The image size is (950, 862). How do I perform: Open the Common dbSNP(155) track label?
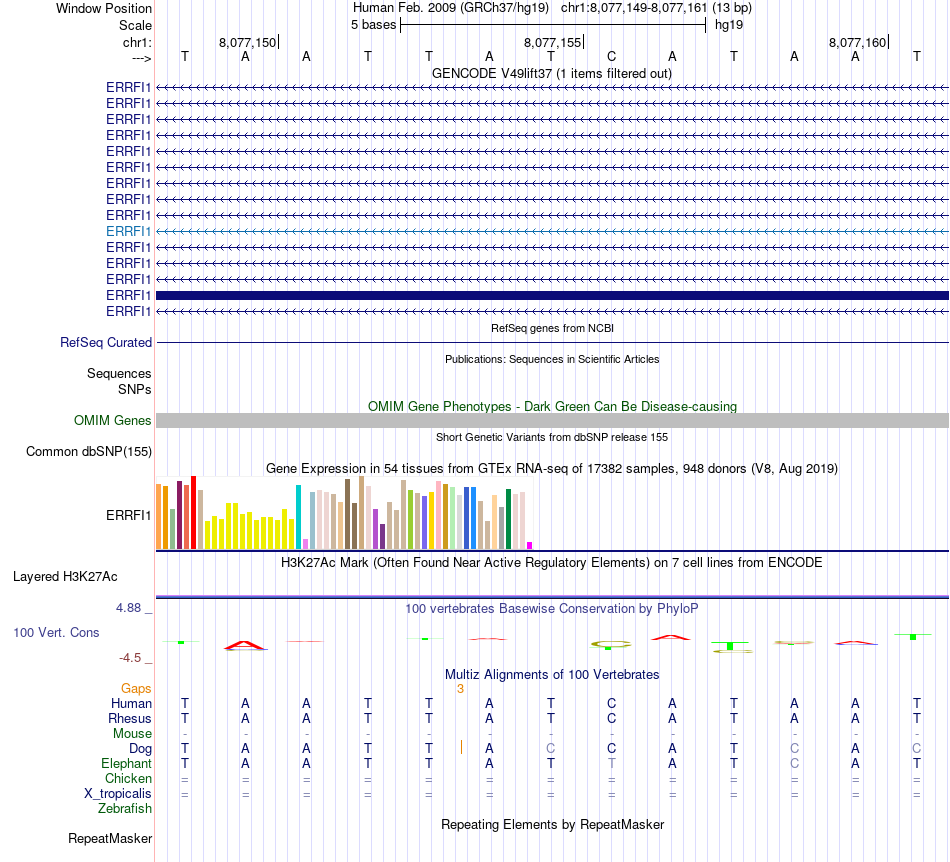(x=89, y=451)
